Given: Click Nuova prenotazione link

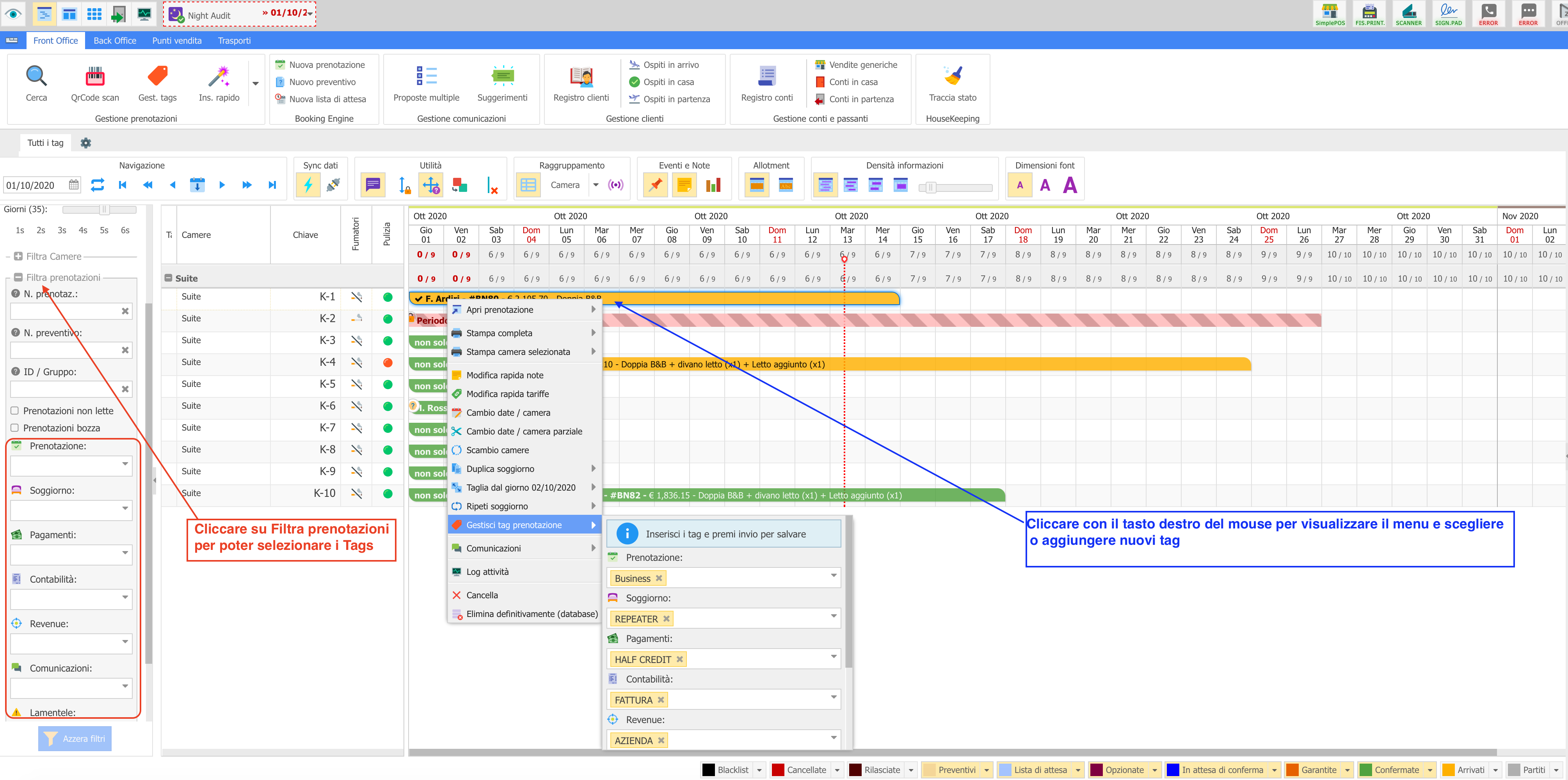Looking at the screenshot, I should 326,64.
